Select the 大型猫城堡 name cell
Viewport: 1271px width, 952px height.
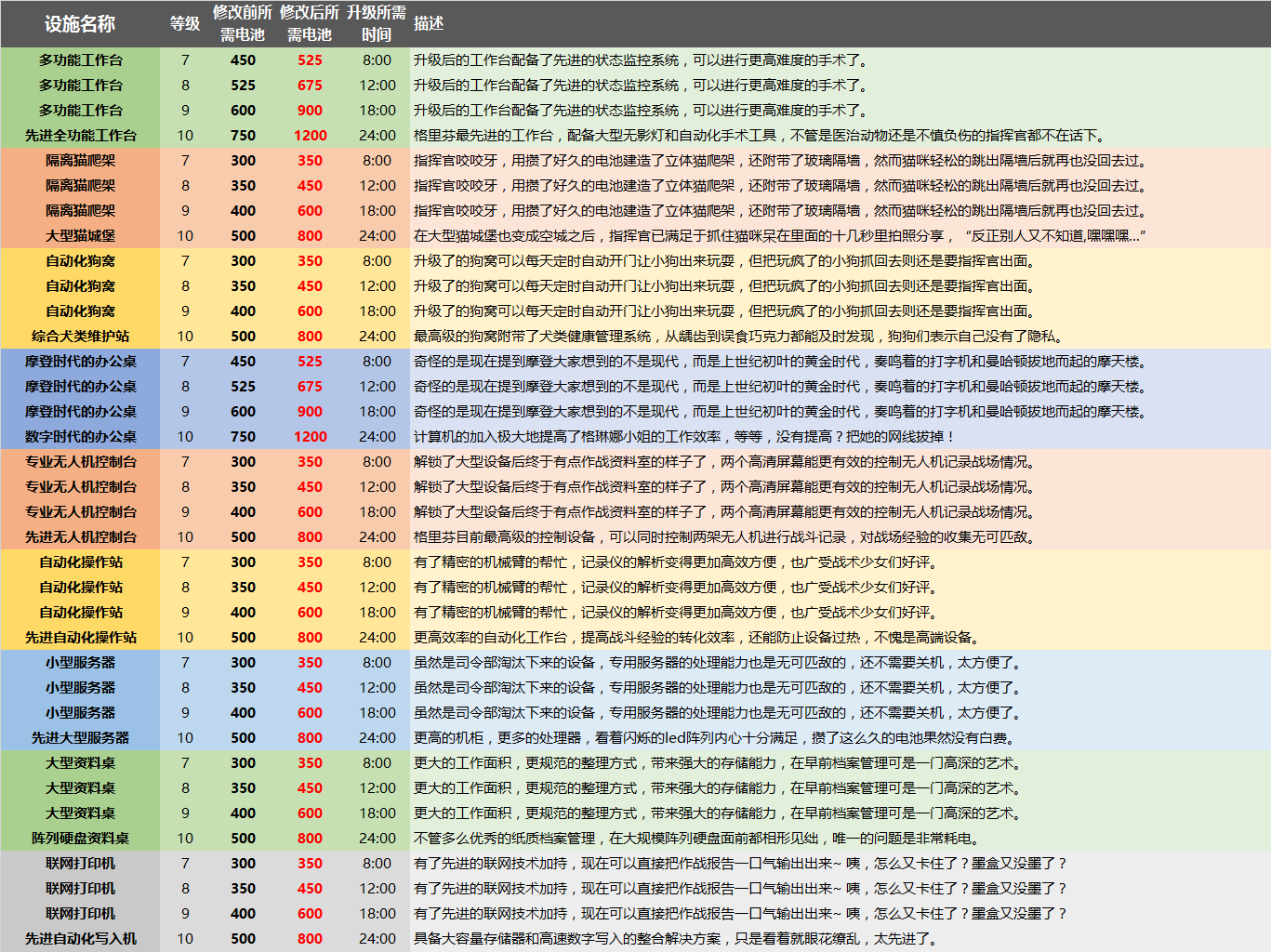click(x=81, y=236)
